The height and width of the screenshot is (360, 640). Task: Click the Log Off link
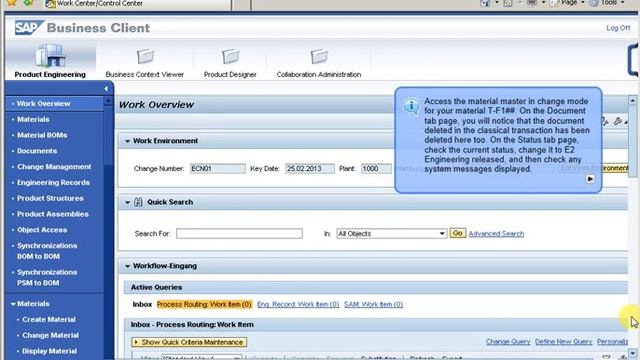coord(618,28)
